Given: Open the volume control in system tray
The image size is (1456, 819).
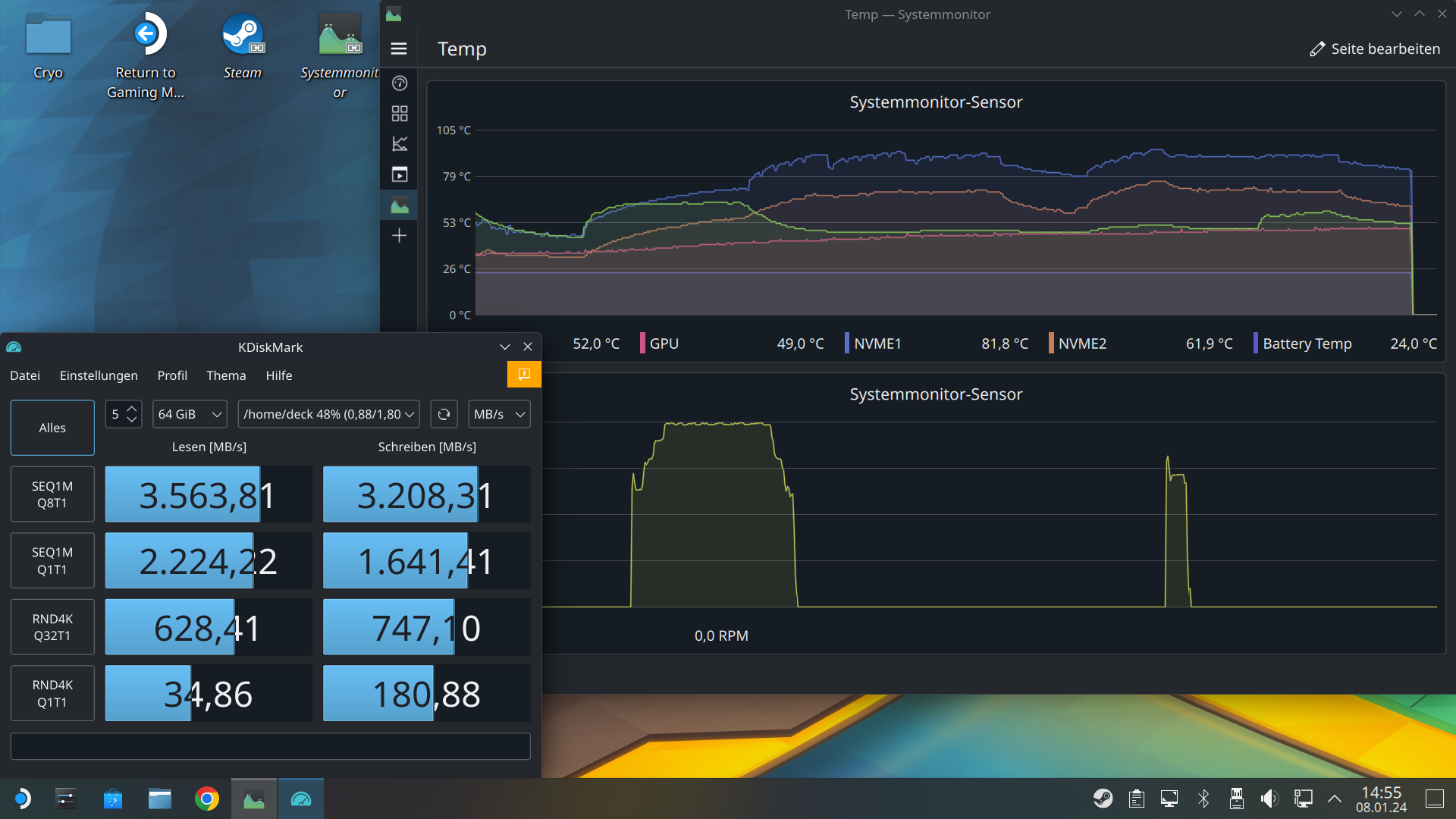Looking at the screenshot, I should (1269, 799).
